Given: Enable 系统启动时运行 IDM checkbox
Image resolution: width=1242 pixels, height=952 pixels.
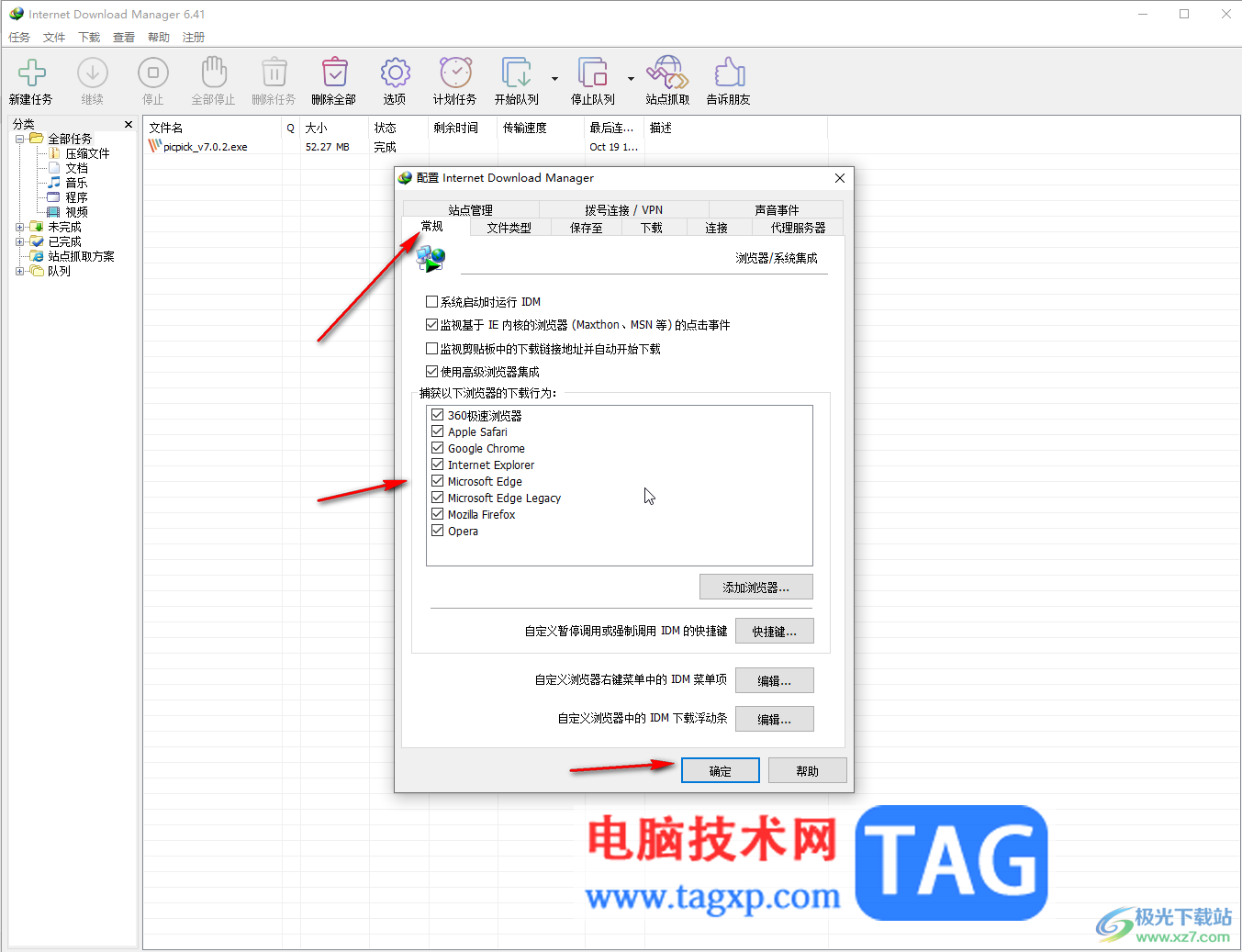Looking at the screenshot, I should click(431, 301).
